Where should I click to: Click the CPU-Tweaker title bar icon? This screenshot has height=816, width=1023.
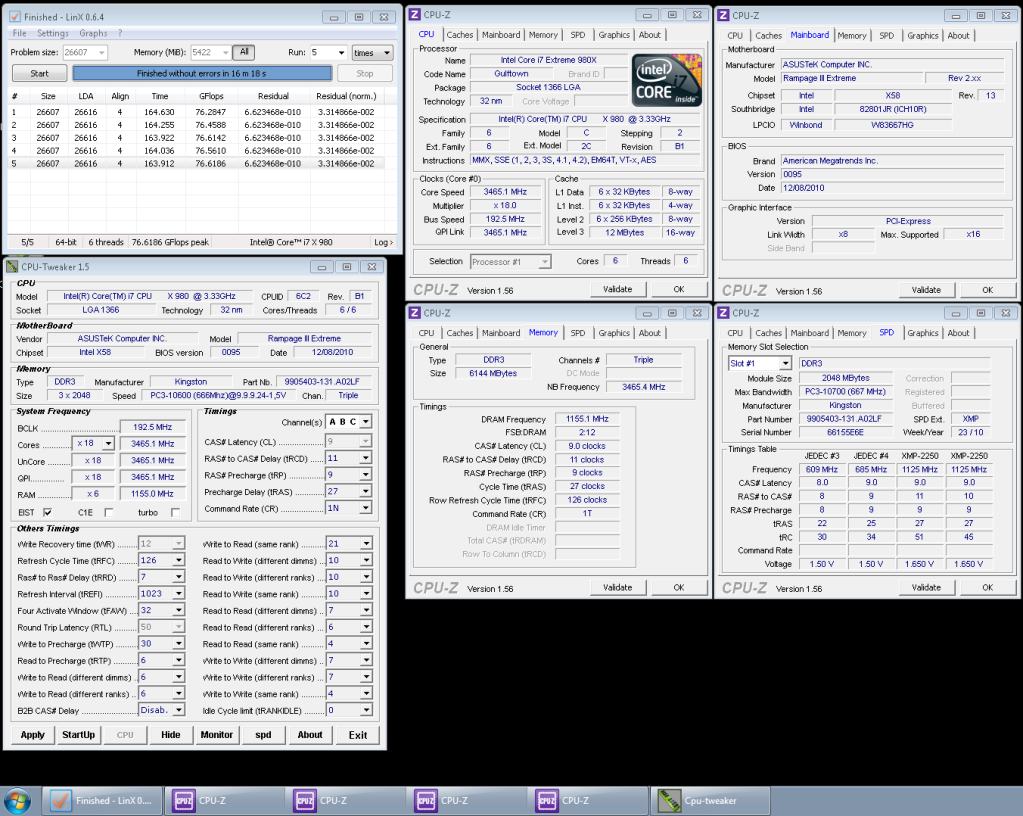13,267
